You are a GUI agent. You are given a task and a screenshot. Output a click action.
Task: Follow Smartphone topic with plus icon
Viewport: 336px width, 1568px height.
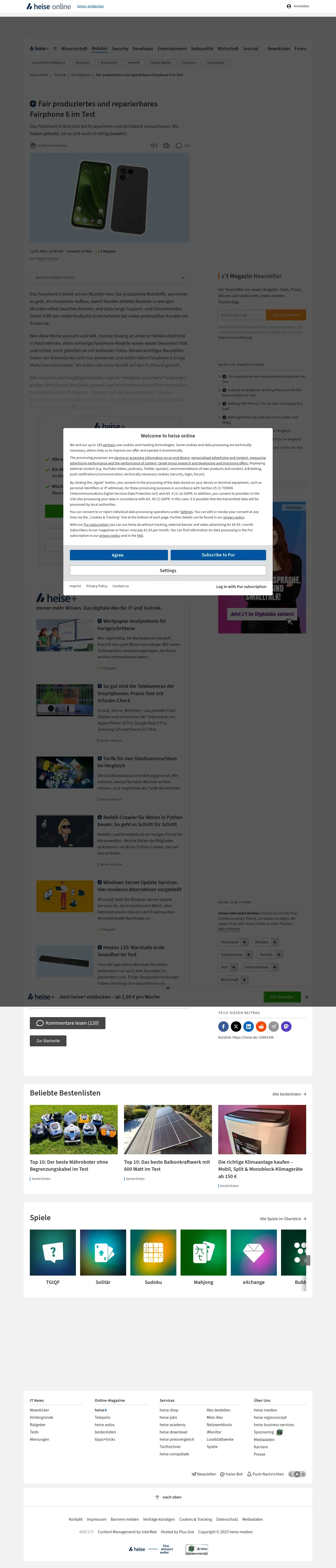coord(249,954)
